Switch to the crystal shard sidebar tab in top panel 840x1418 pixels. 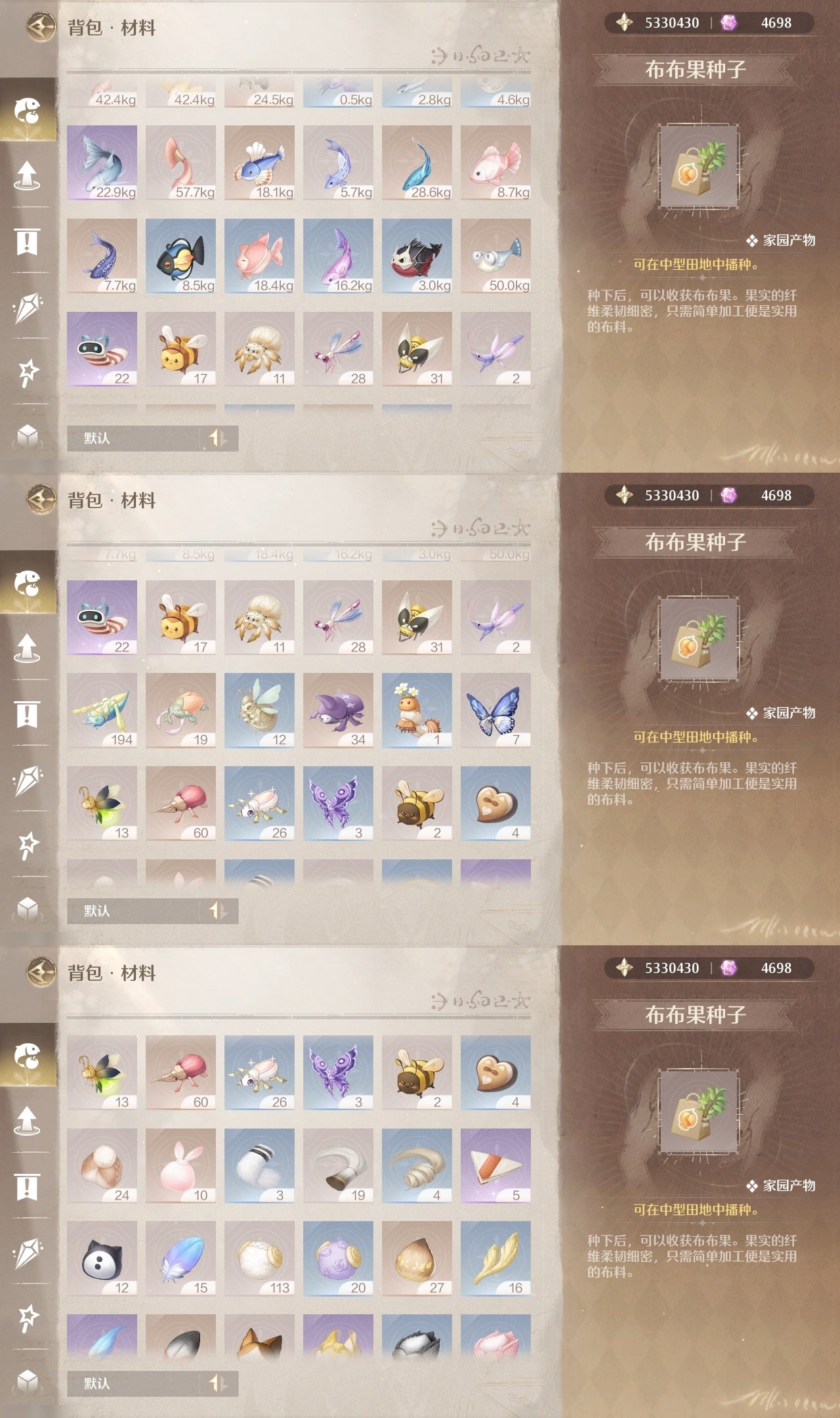(x=28, y=307)
